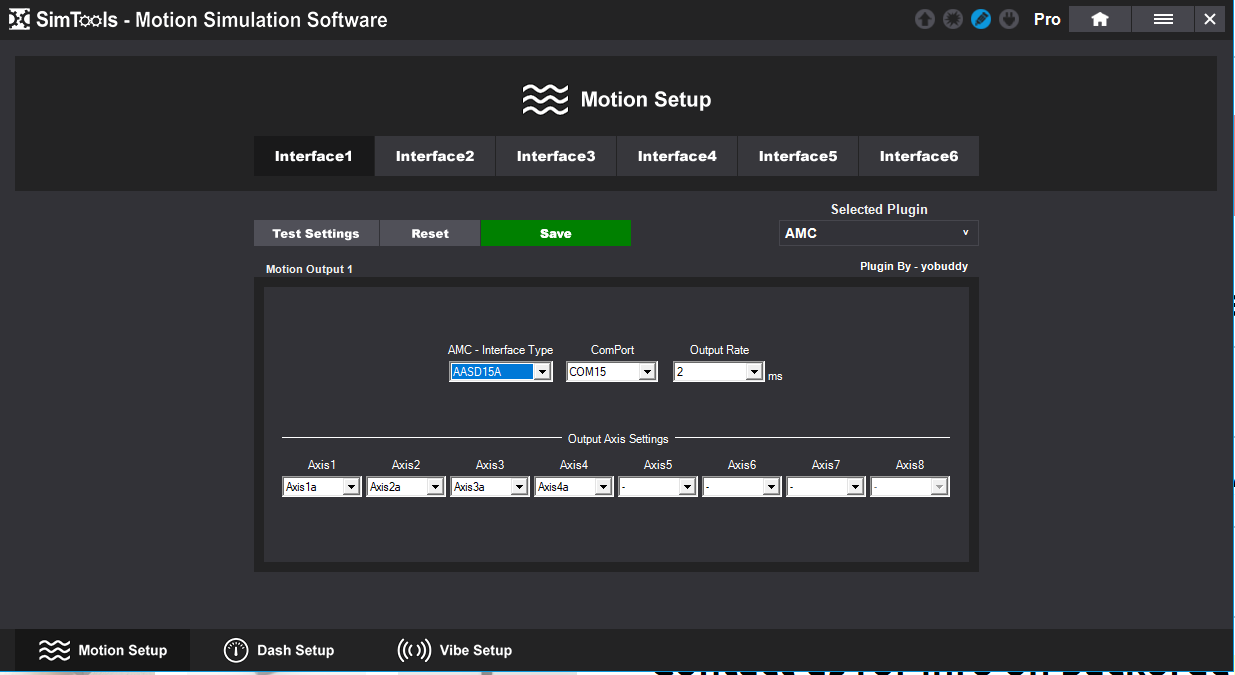This screenshot has height=675, width=1235.
Task: Switch to the Interface4 tab
Action: pos(677,156)
